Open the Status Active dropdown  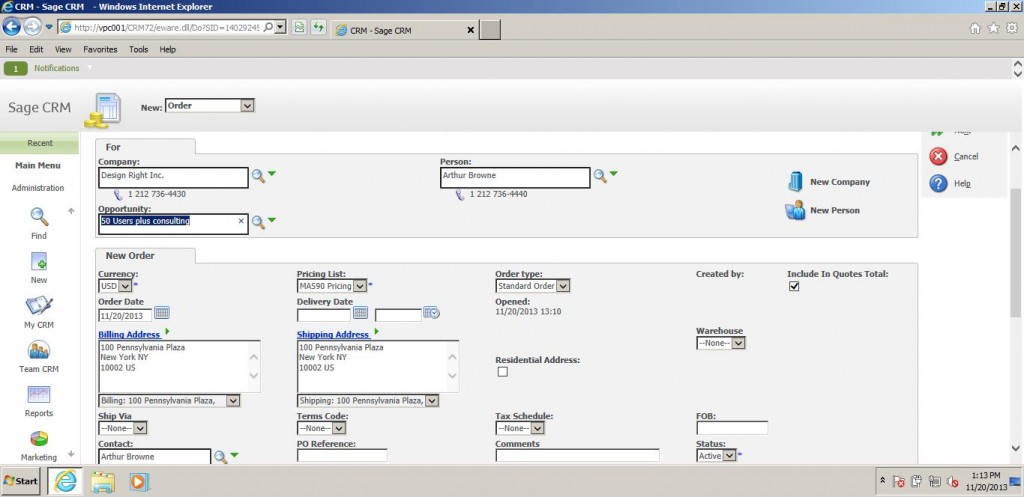pyautogui.click(x=716, y=456)
